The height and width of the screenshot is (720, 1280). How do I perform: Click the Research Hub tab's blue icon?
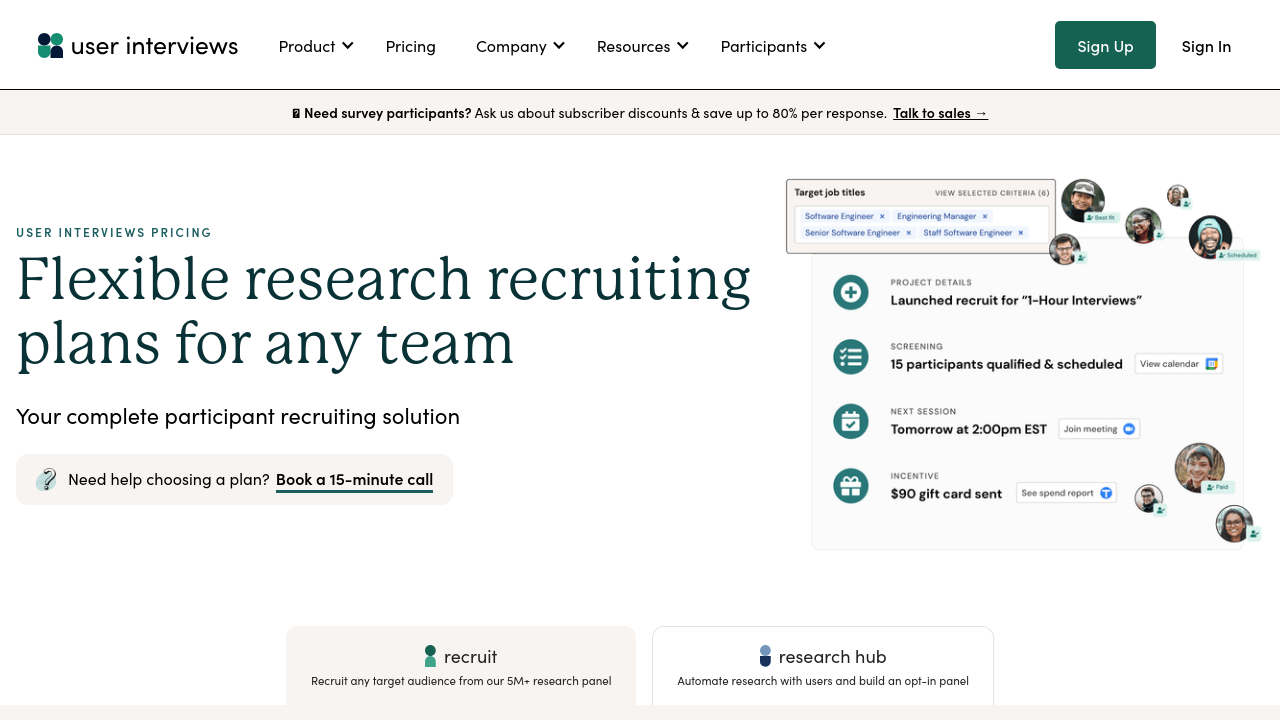(x=765, y=656)
